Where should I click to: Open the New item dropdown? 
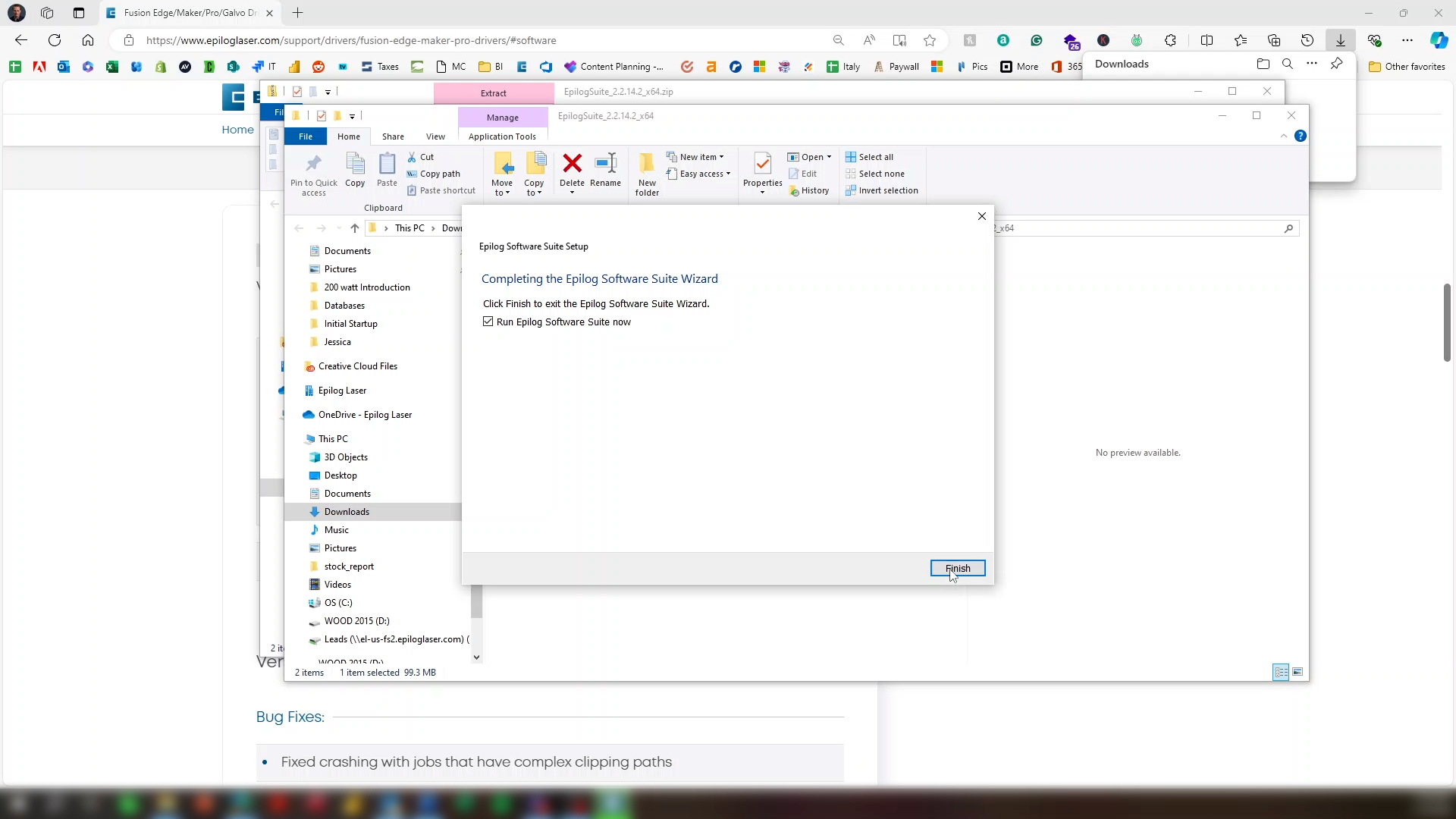click(x=698, y=157)
